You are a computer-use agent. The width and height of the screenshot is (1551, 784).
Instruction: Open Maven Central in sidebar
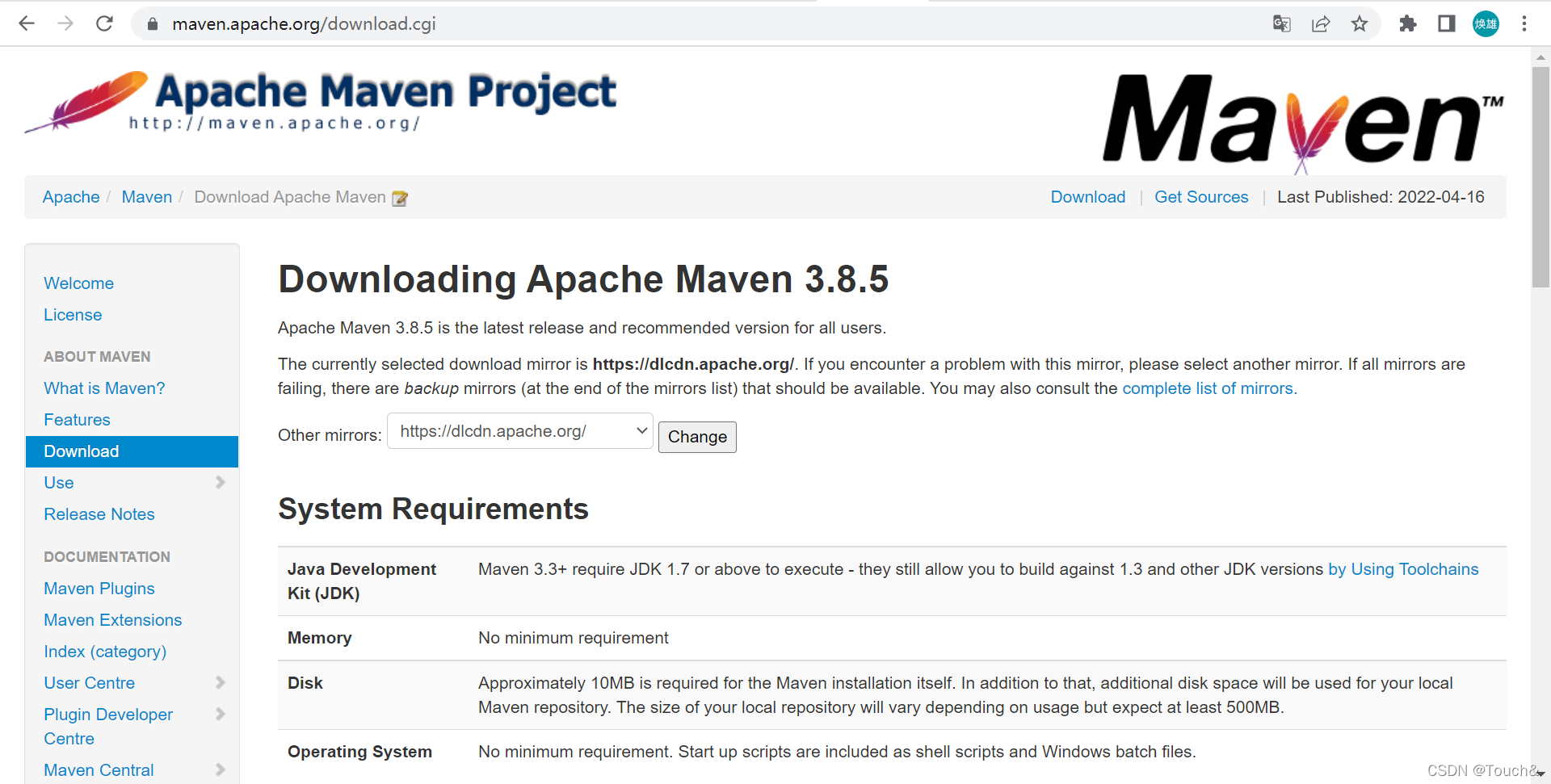point(99,770)
